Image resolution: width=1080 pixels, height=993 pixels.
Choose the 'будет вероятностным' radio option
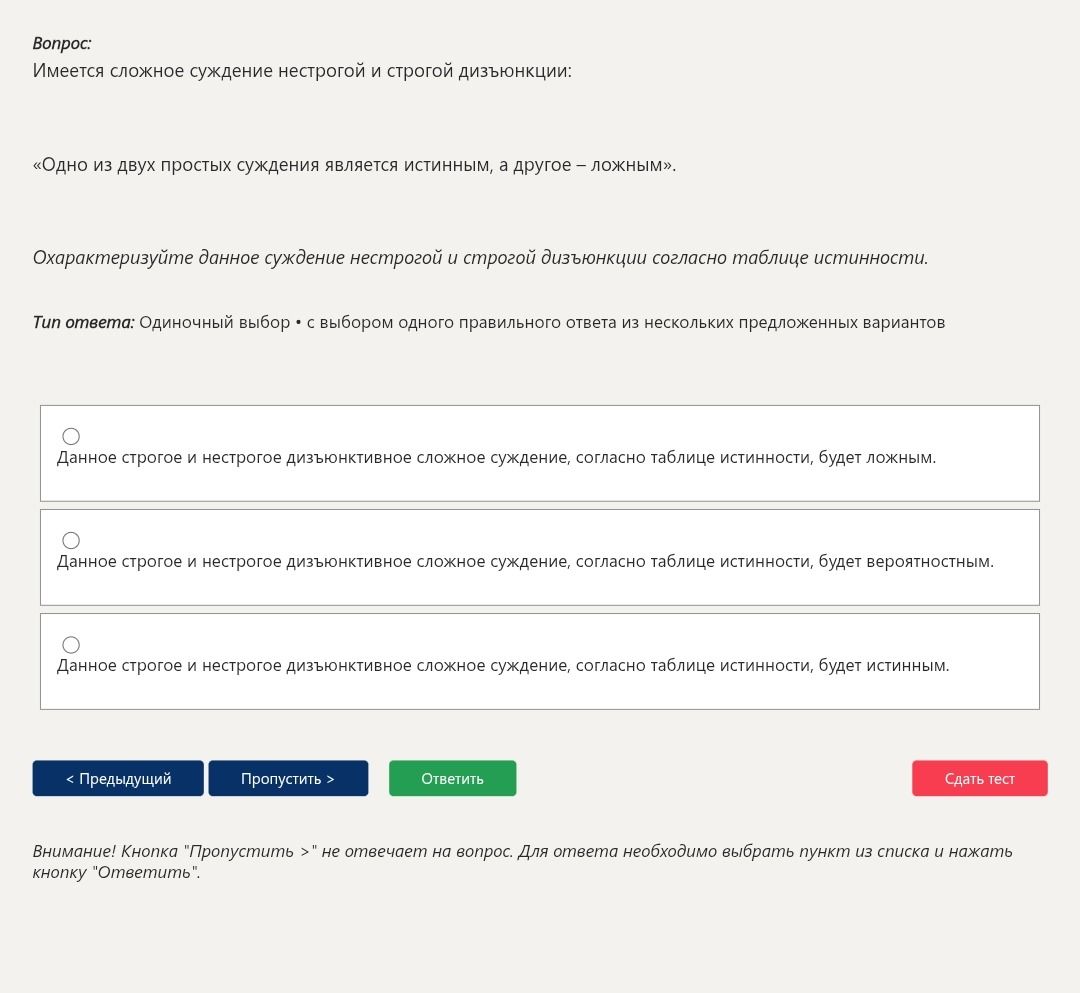71,540
